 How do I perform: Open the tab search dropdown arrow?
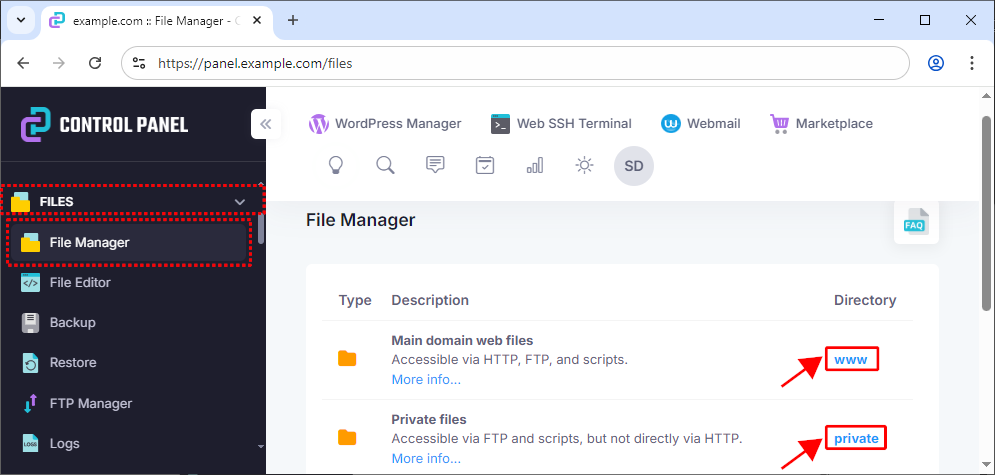coord(21,20)
